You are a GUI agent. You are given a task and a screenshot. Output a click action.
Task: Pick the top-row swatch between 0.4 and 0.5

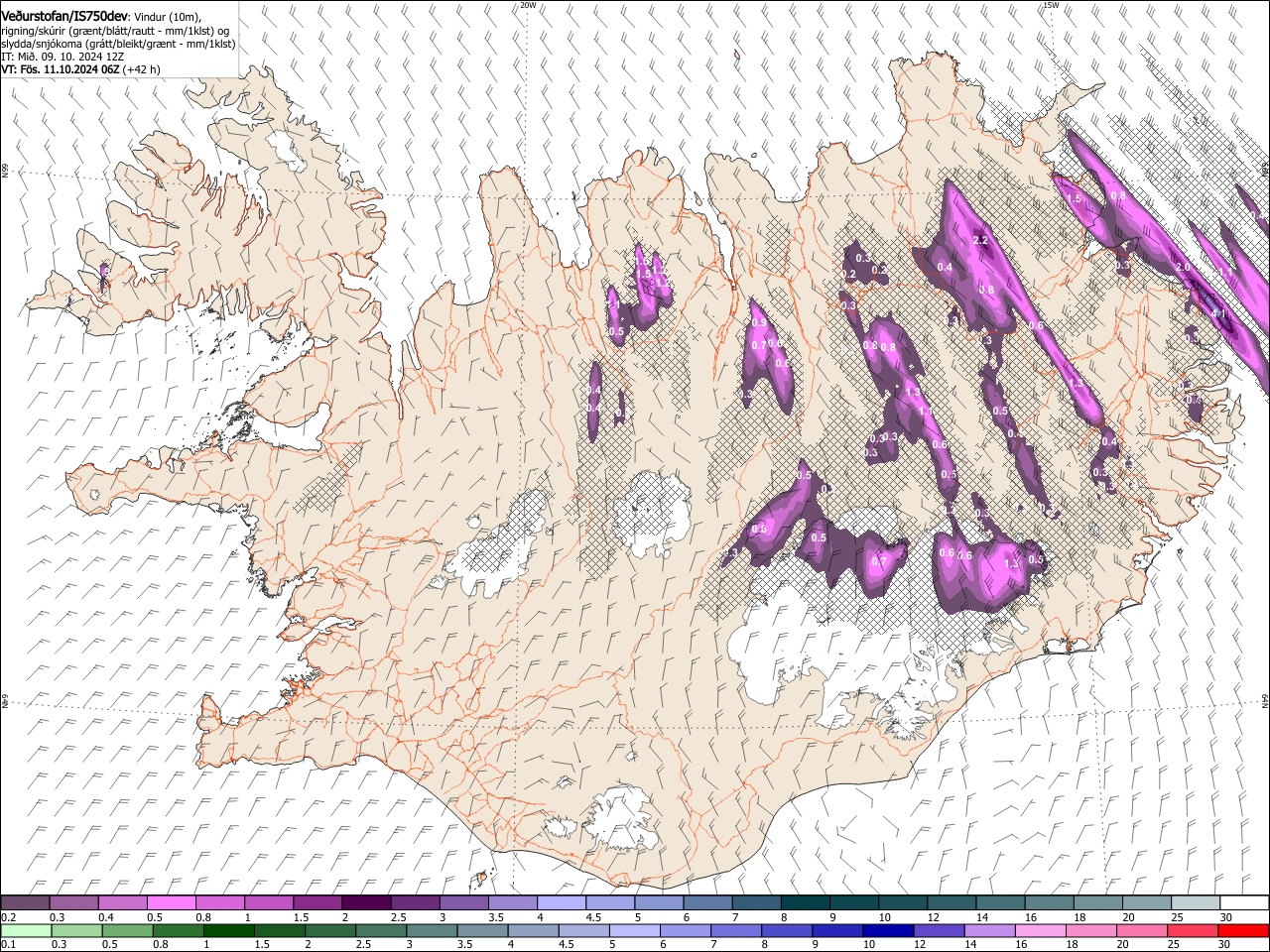pyautogui.click(x=122, y=902)
